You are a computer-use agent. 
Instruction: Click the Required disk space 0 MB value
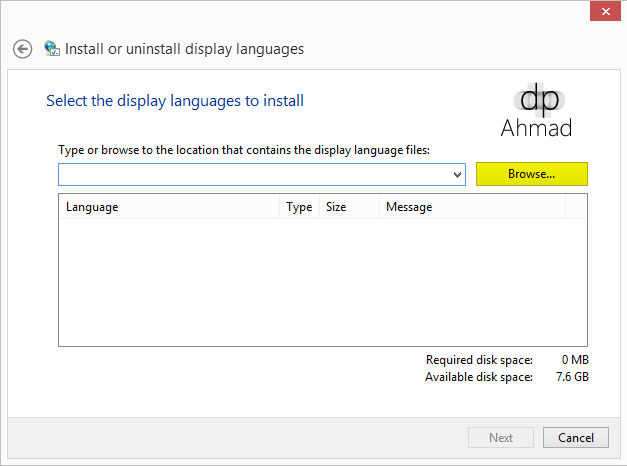click(x=575, y=360)
